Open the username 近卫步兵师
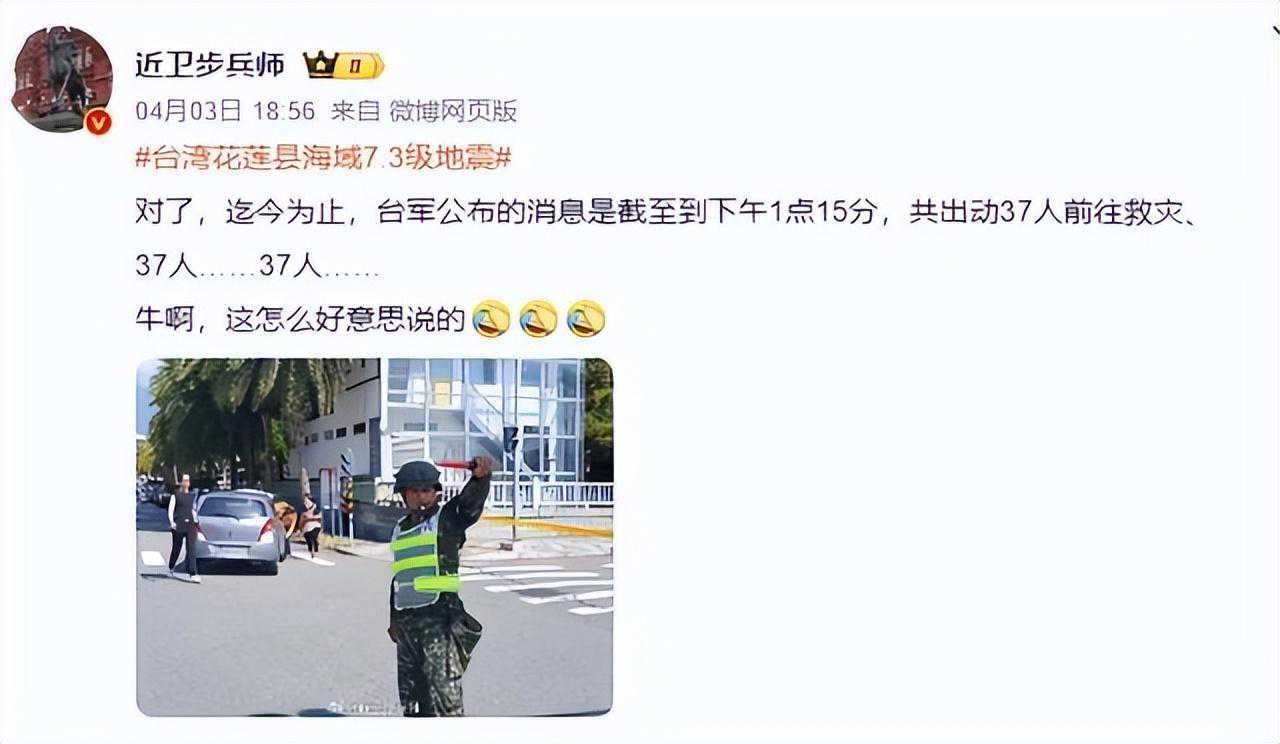This screenshot has height=744, width=1280. 210,66
